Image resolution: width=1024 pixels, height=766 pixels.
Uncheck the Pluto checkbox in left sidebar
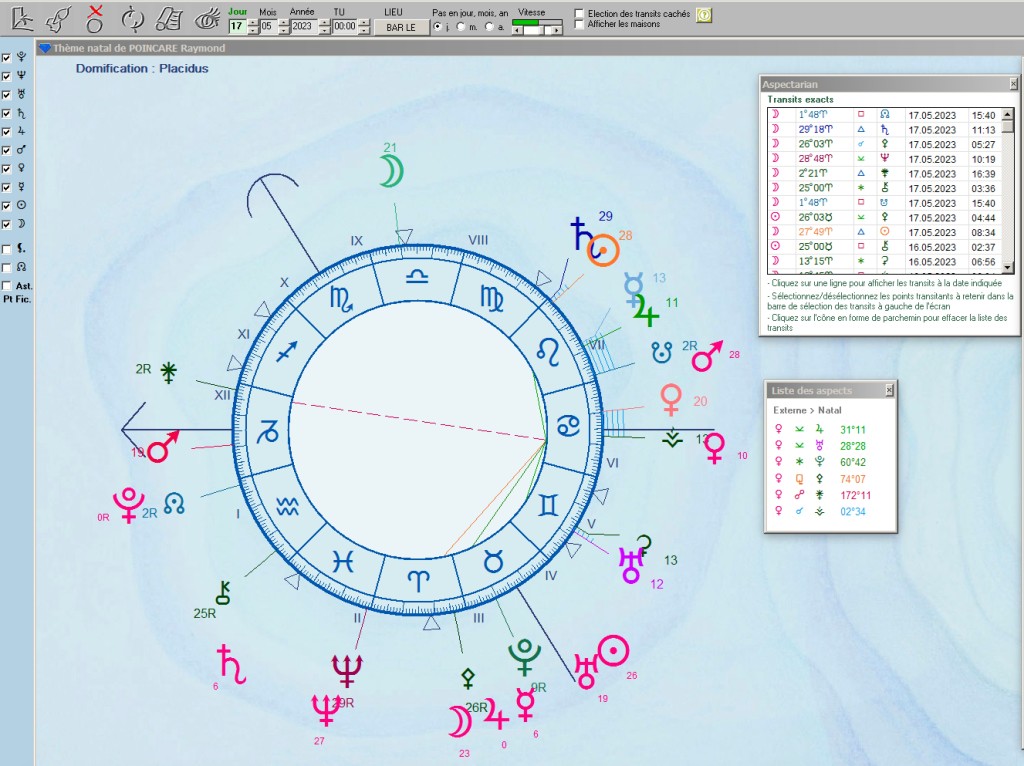(x=9, y=57)
